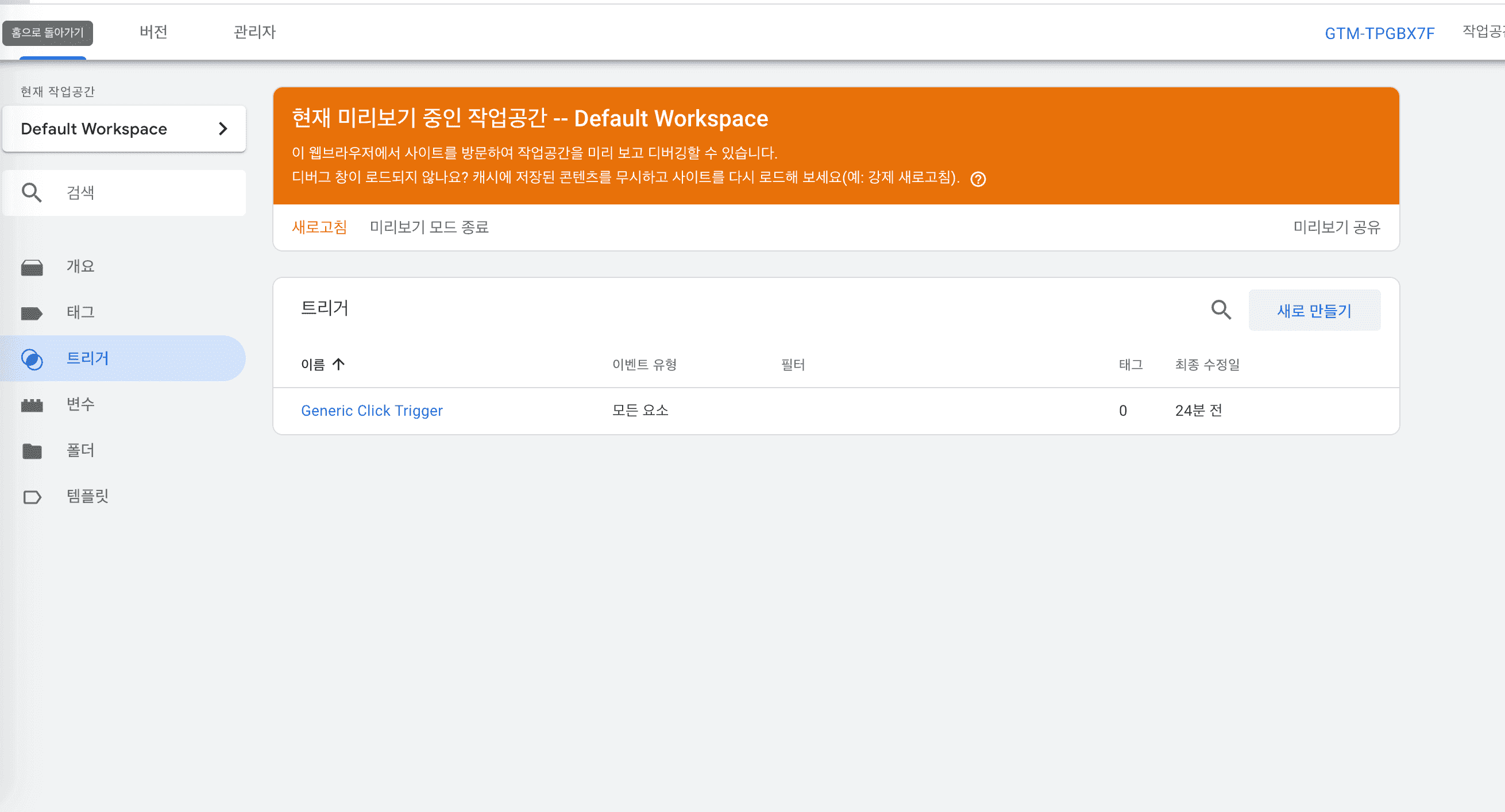Switch to the 관리자 tab
The width and height of the screenshot is (1505, 812).
click(254, 32)
